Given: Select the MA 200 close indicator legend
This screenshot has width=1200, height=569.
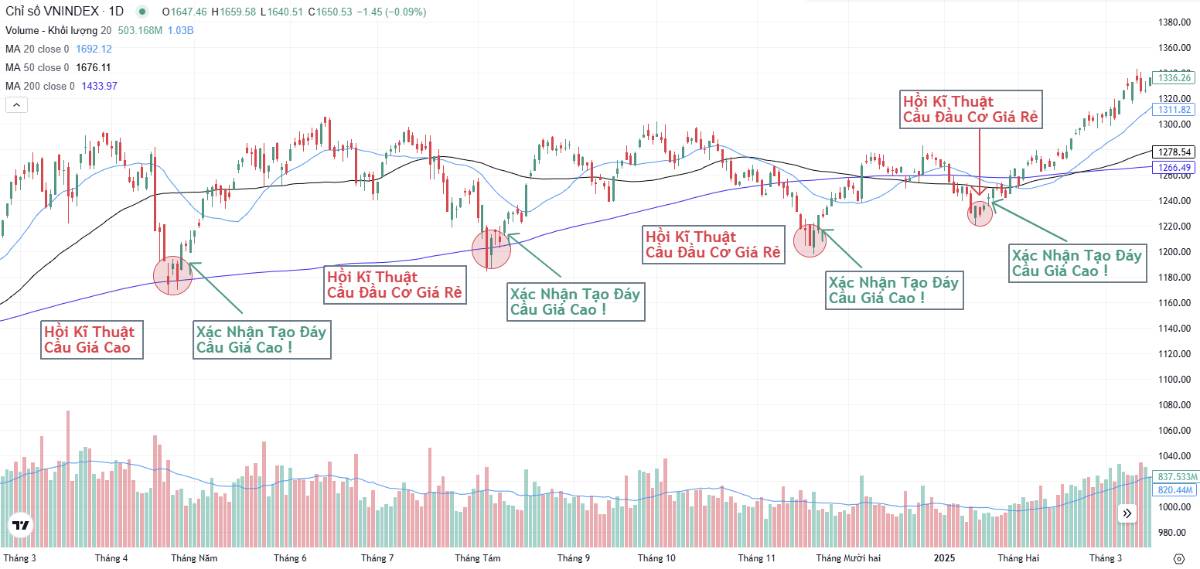Looking at the screenshot, I should (38, 86).
